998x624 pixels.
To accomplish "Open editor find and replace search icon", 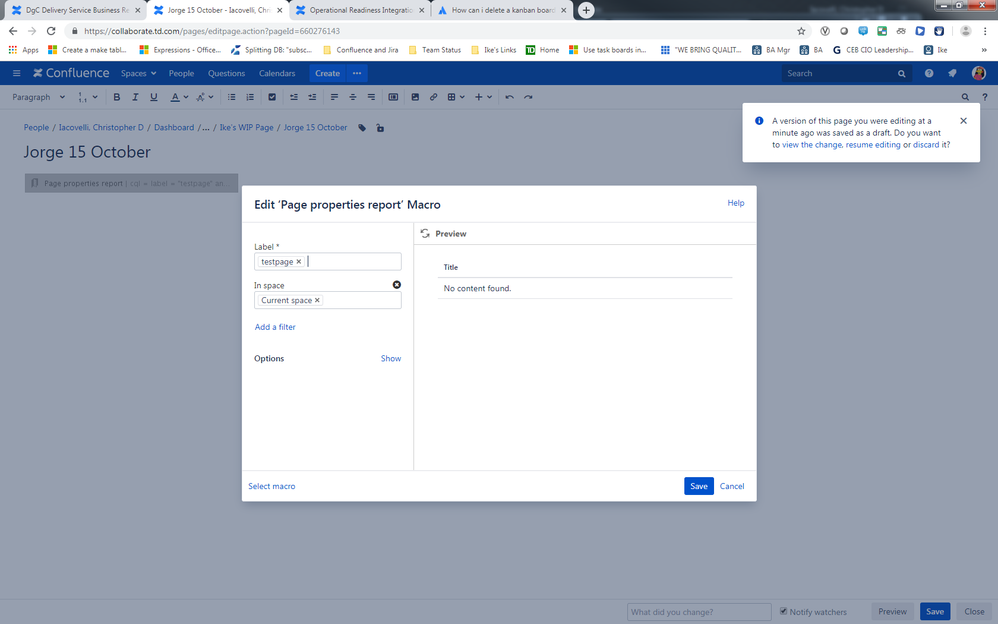I will click(965, 97).
